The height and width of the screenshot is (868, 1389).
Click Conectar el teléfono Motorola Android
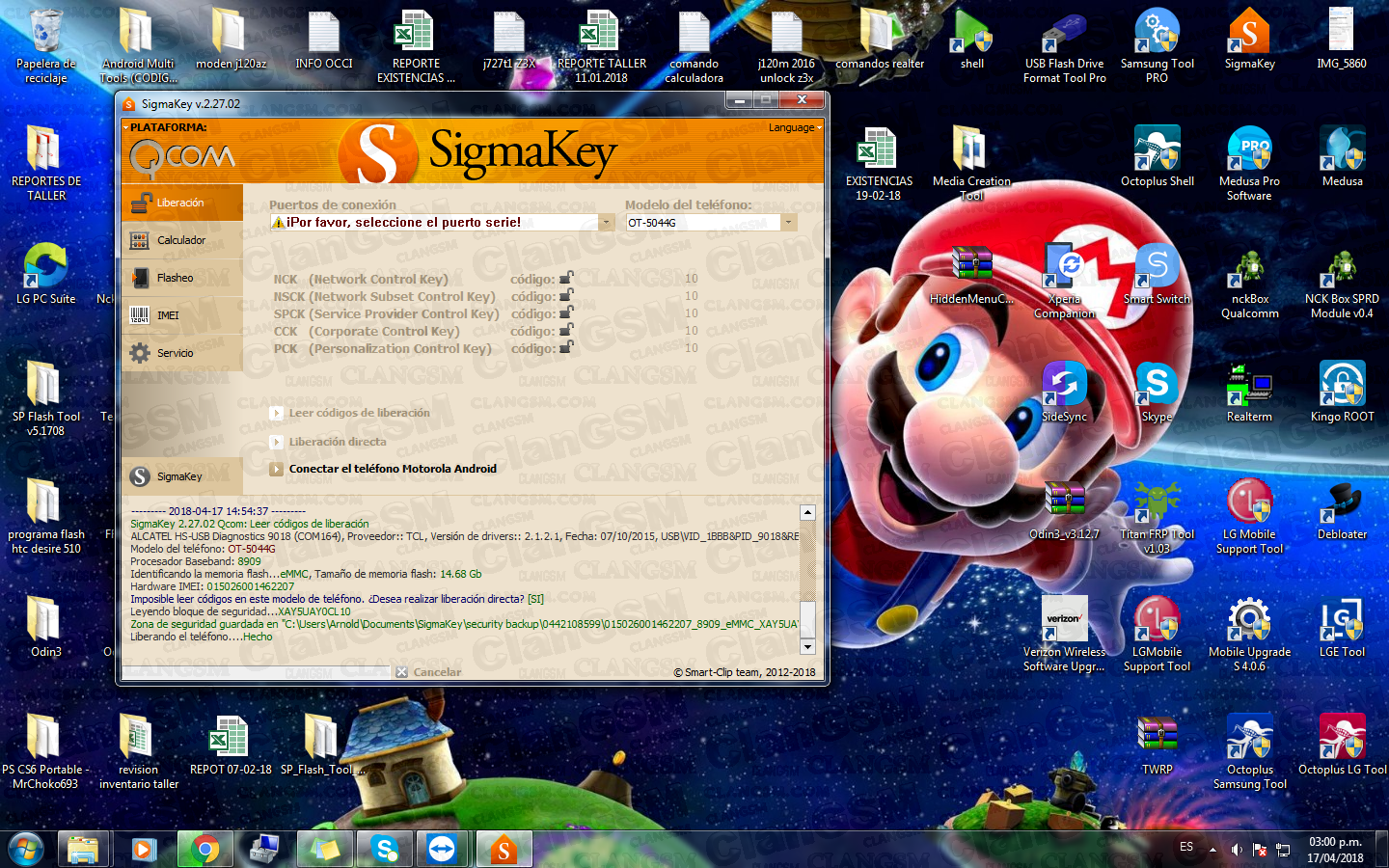[x=384, y=469]
